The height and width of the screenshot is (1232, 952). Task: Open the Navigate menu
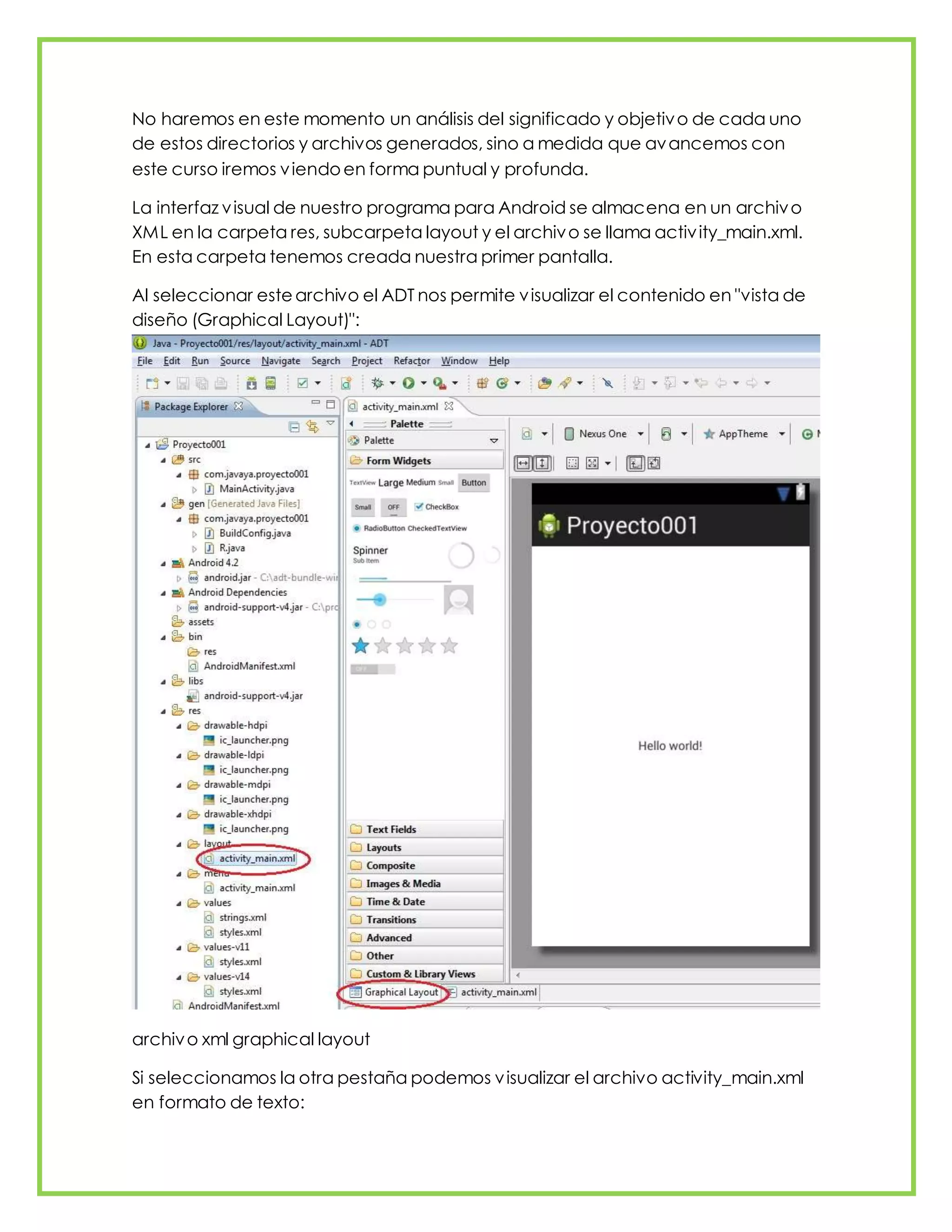point(281,360)
